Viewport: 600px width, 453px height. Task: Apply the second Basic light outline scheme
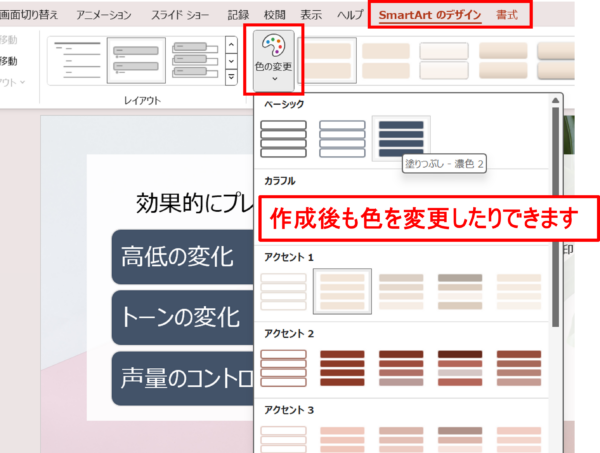pos(342,138)
